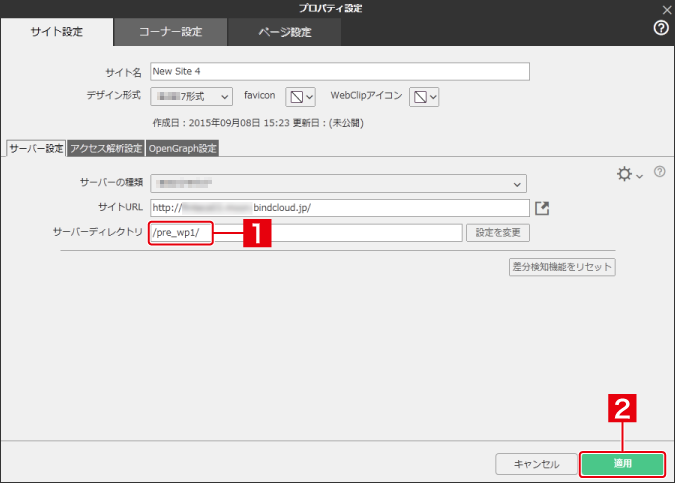Click the green 適用 button
The width and height of the screenshot is (675, 483).
point(622,464)
